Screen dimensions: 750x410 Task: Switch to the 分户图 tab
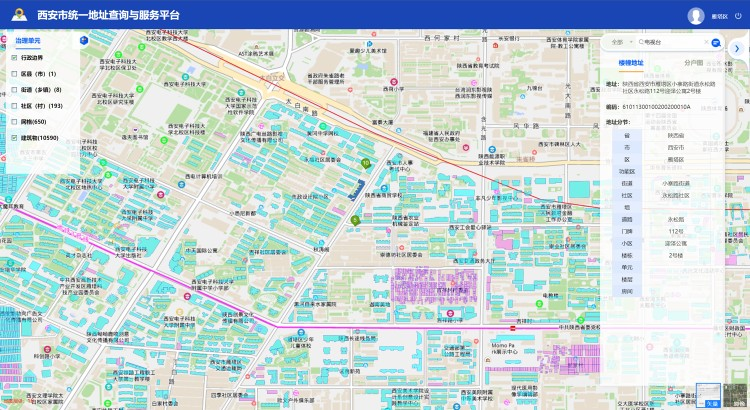coord(693,62)
